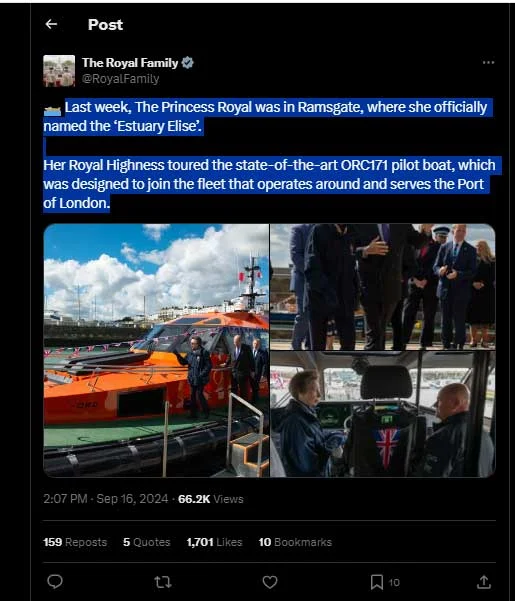This screenshot has height=601, width=515.
Task: View the 5 Quotes list
Action: [x=147, y=542]
